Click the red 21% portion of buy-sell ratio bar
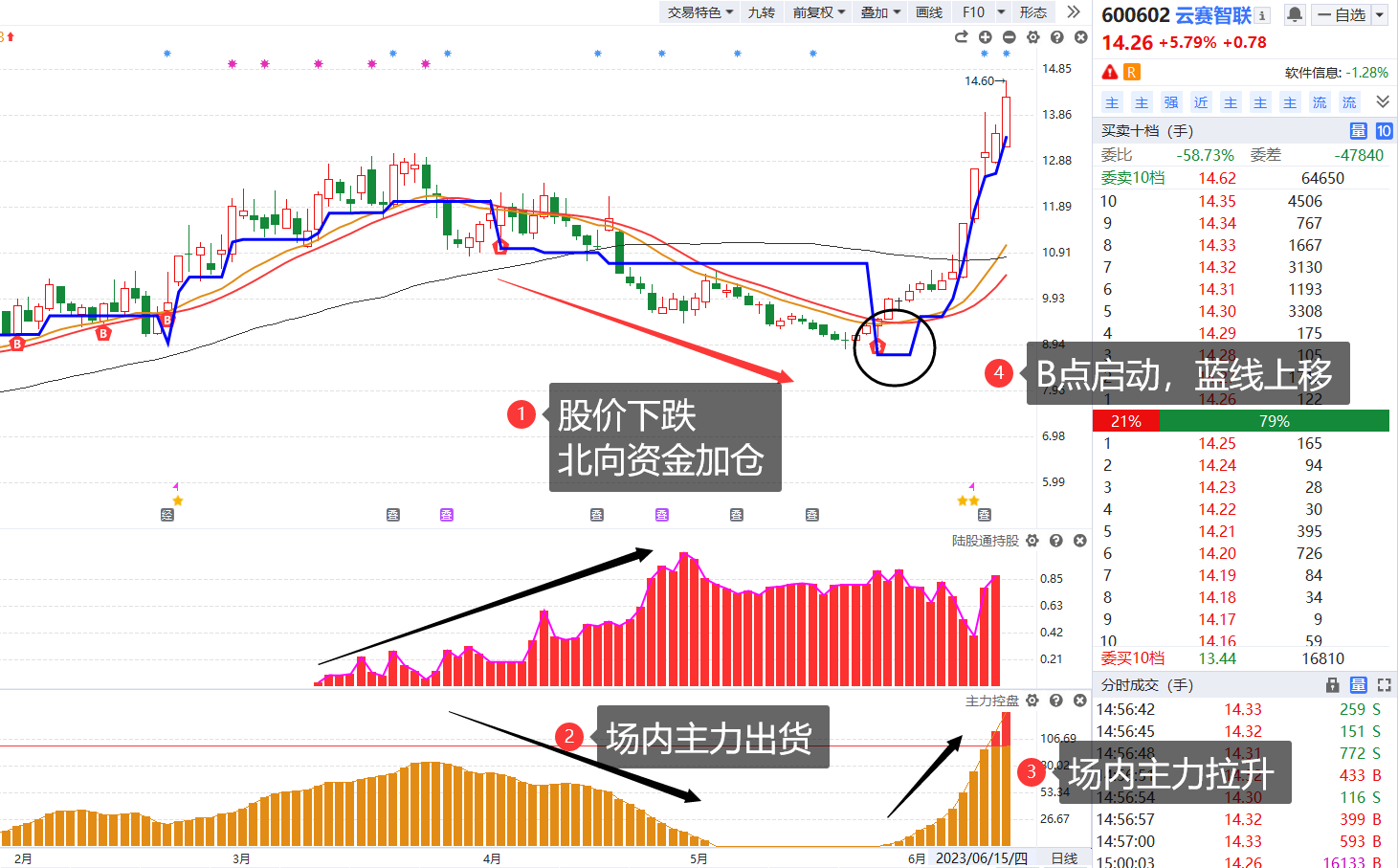The image size is (1398, 868). pos(1126,421)
